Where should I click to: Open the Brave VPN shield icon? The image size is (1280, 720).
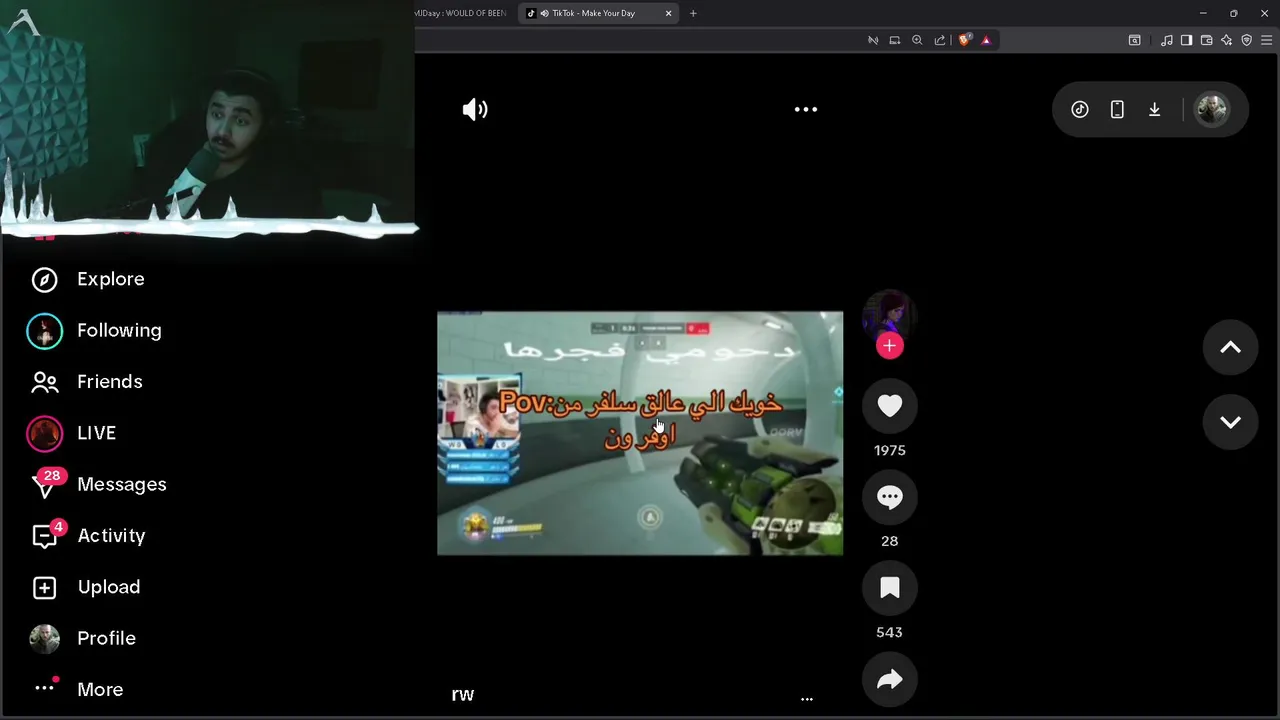point(1246,40)
